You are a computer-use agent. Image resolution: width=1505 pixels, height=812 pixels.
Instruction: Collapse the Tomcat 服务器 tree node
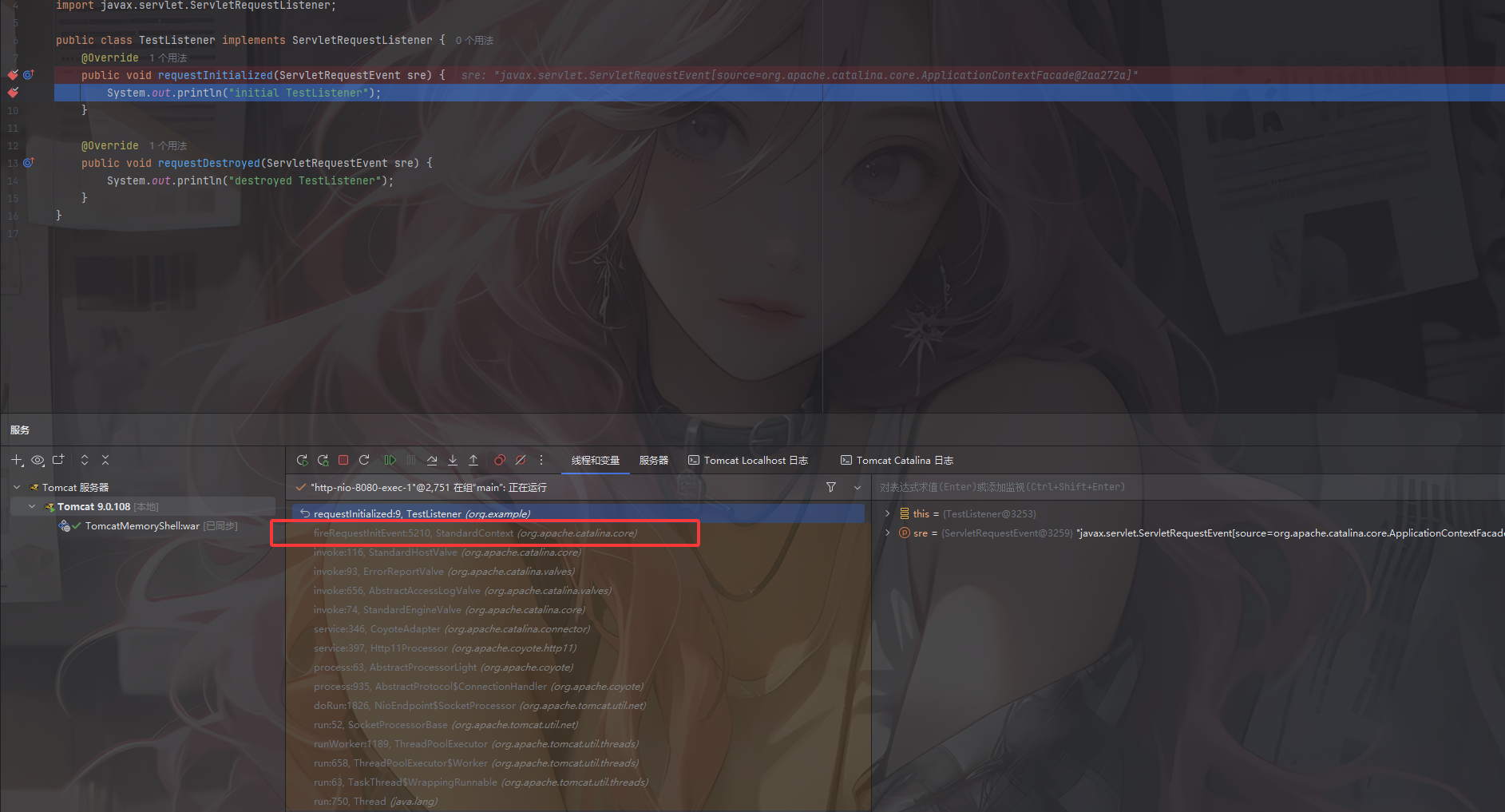pyautogui.click(x=17, y=487)
